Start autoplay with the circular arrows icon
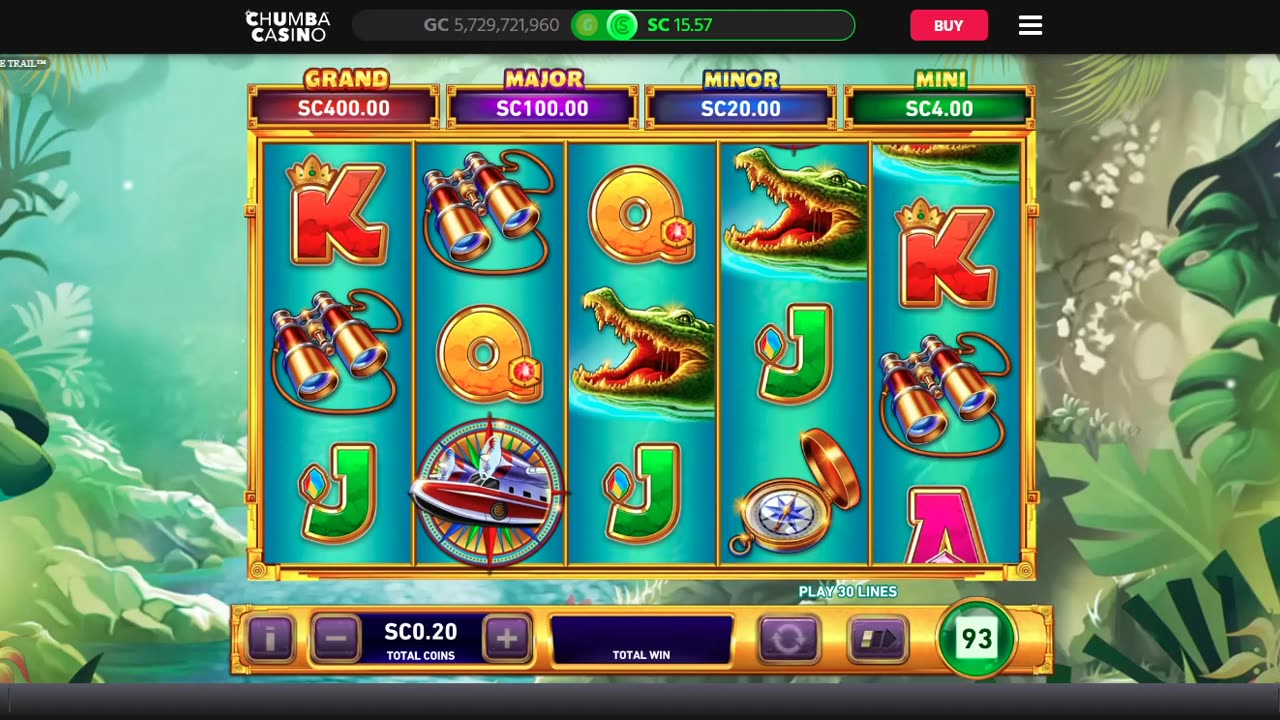The width and height of the screenshot is (1280, 720). point(788,639)
